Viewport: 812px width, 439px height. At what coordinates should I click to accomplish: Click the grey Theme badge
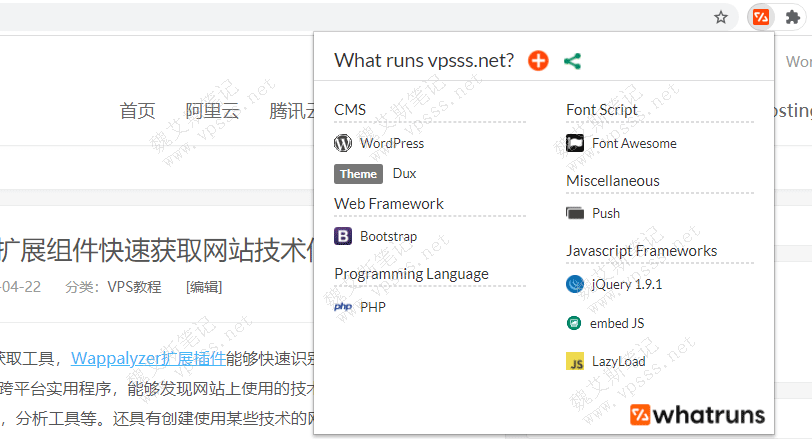358,174
